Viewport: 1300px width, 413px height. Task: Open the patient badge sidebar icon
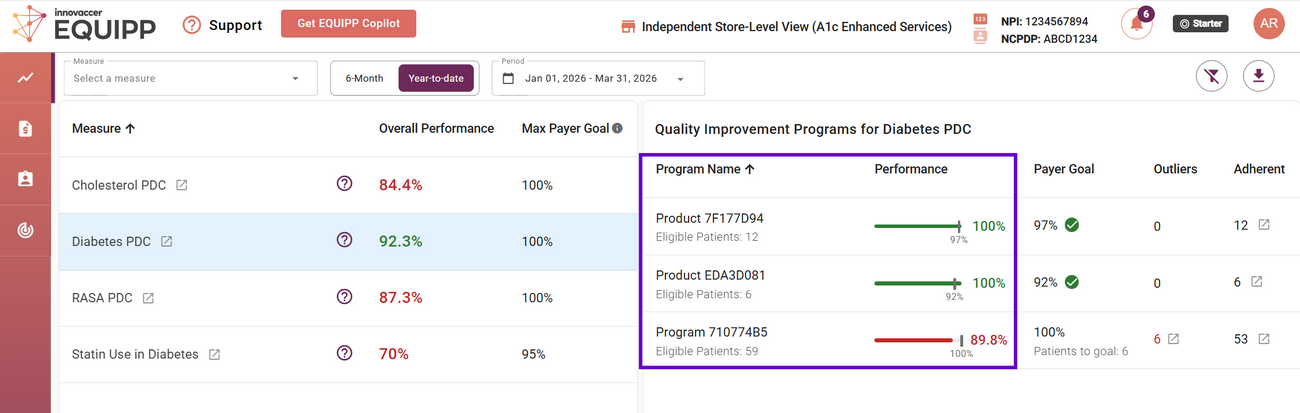click(25, 179)
